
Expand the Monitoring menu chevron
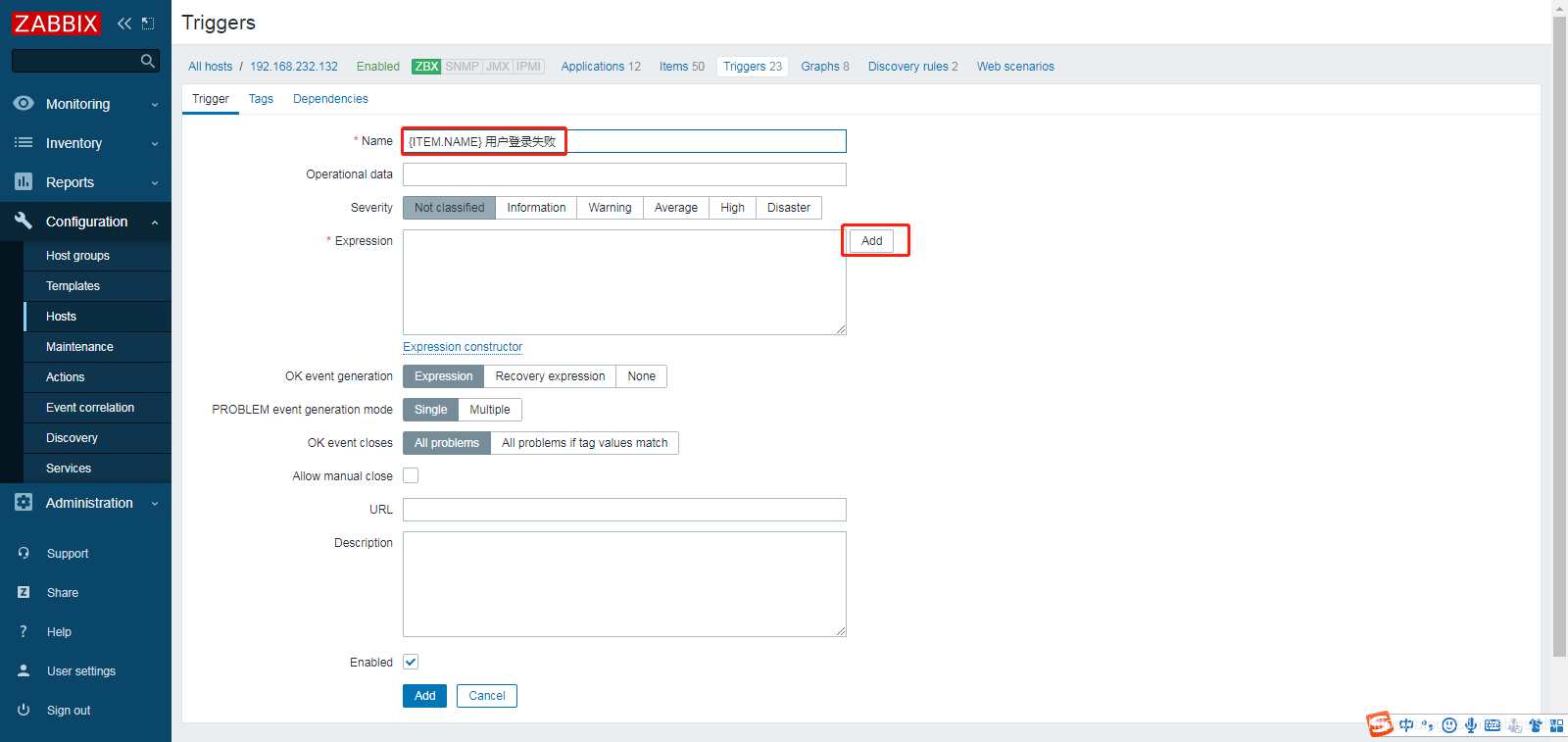pyautogui.click(x=155, y=104)
